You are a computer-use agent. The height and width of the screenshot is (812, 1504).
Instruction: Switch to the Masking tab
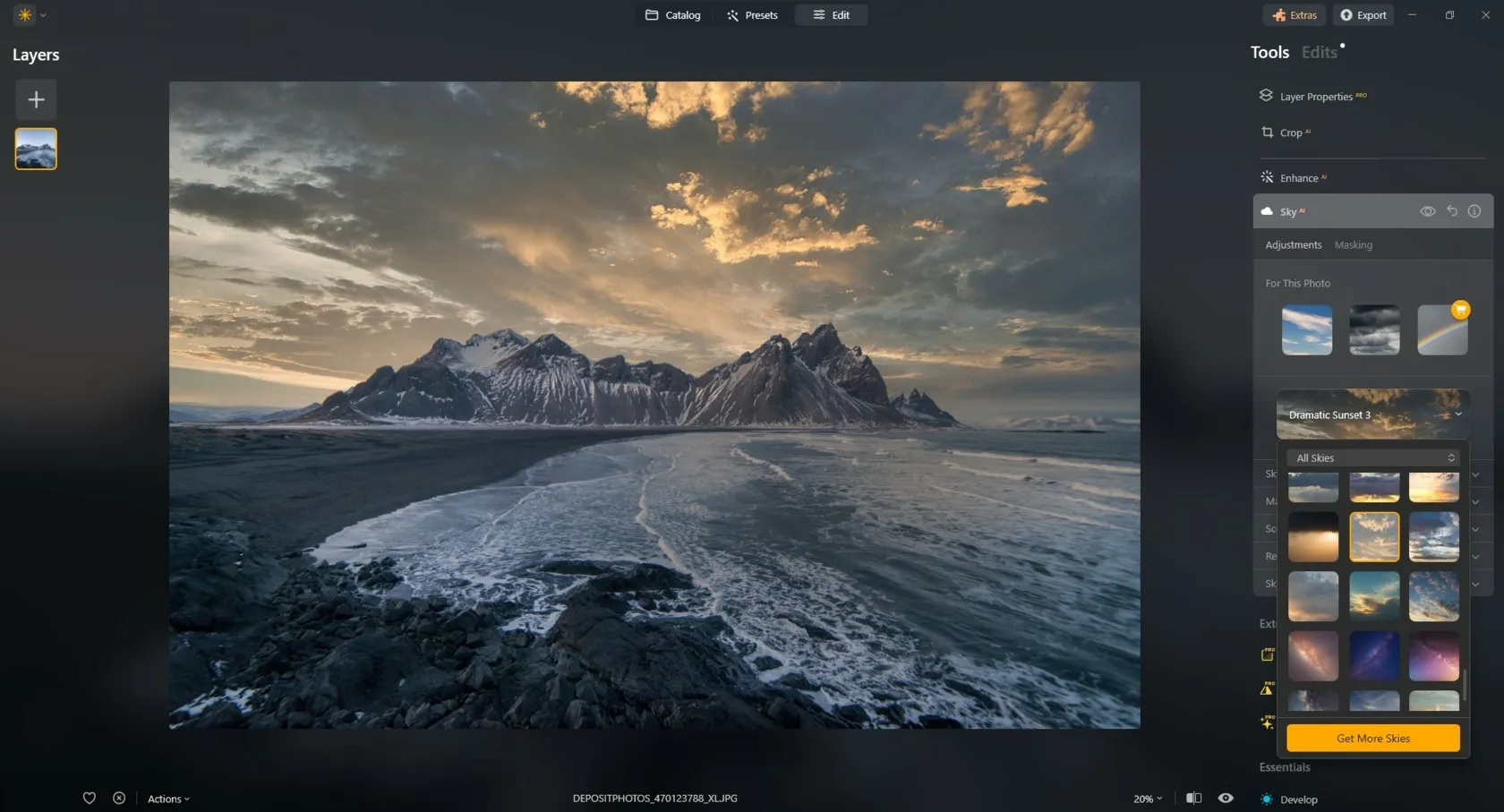pos(1353,244)
